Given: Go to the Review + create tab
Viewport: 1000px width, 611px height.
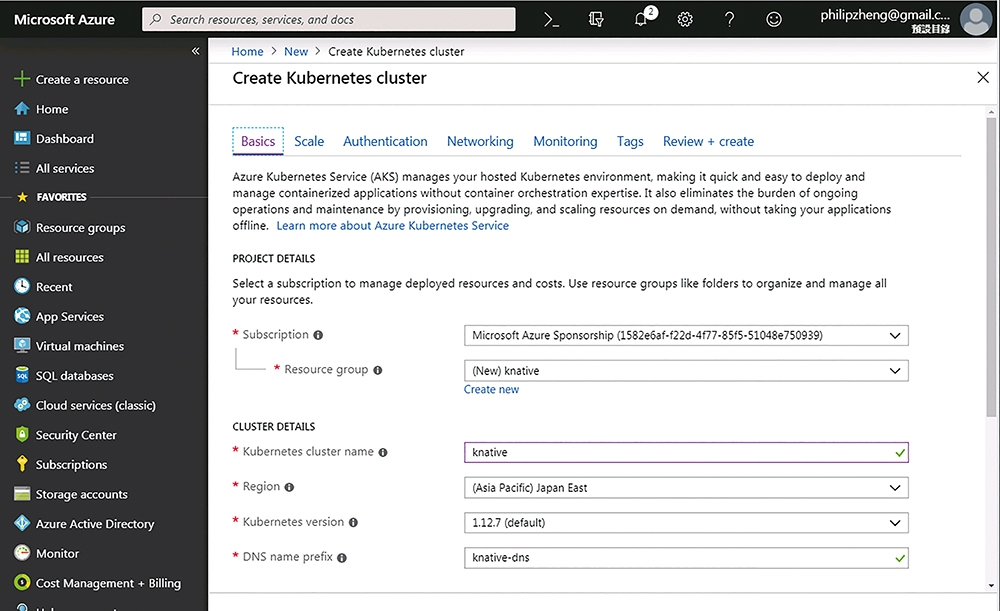Looking at the screenshot, I should [708, 141].
